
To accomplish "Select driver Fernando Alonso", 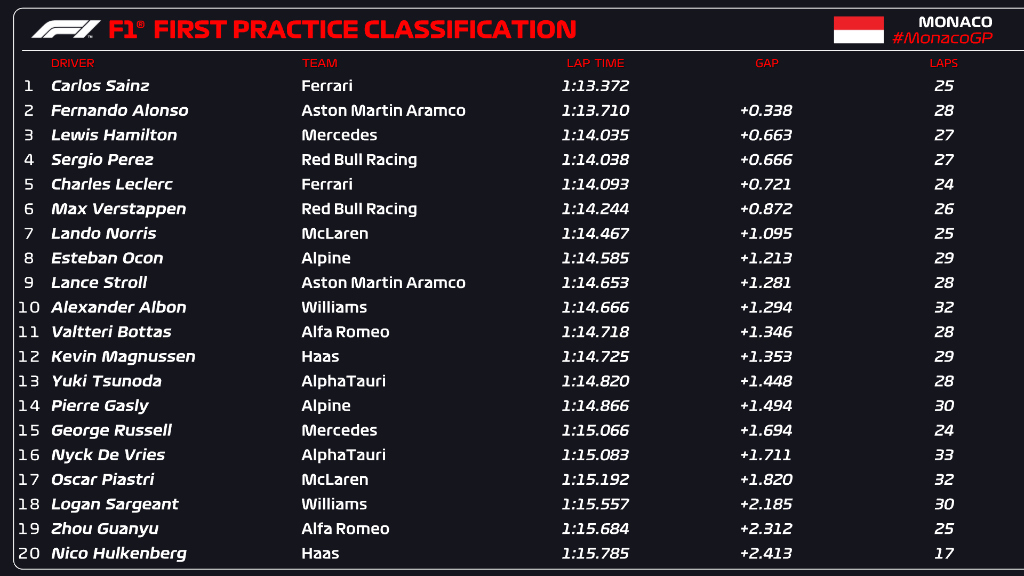I will pyautogui.click(x=120, y=110).
